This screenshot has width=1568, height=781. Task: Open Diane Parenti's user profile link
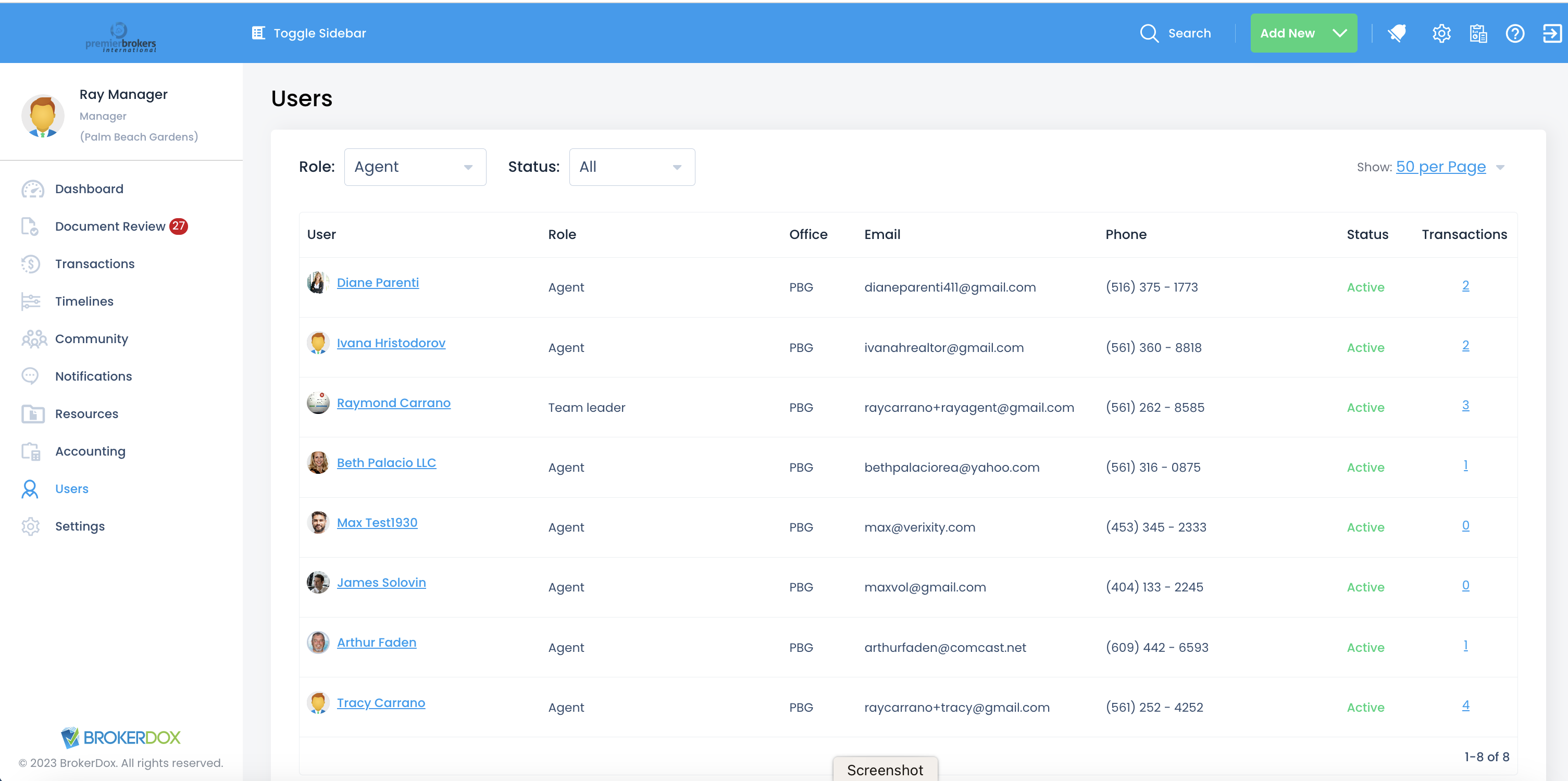click(x=377, y=282)
